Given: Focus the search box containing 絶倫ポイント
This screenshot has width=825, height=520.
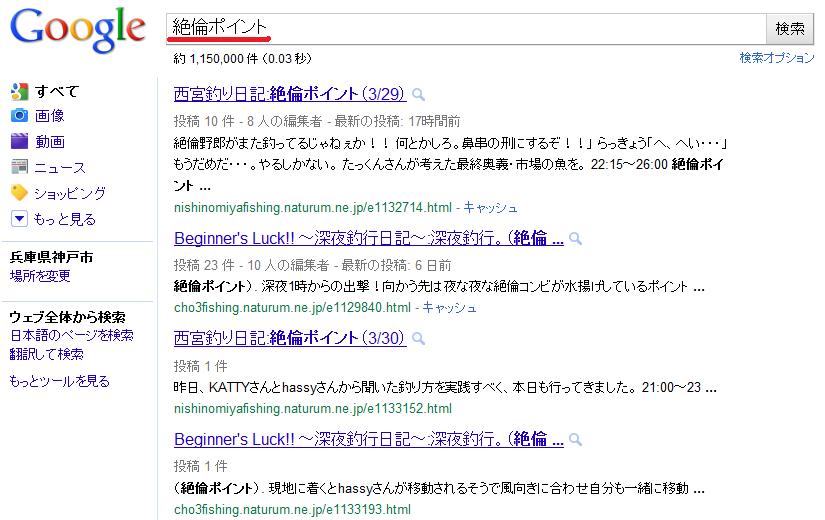Looking at the screenshot, I should tap(466, 28).
